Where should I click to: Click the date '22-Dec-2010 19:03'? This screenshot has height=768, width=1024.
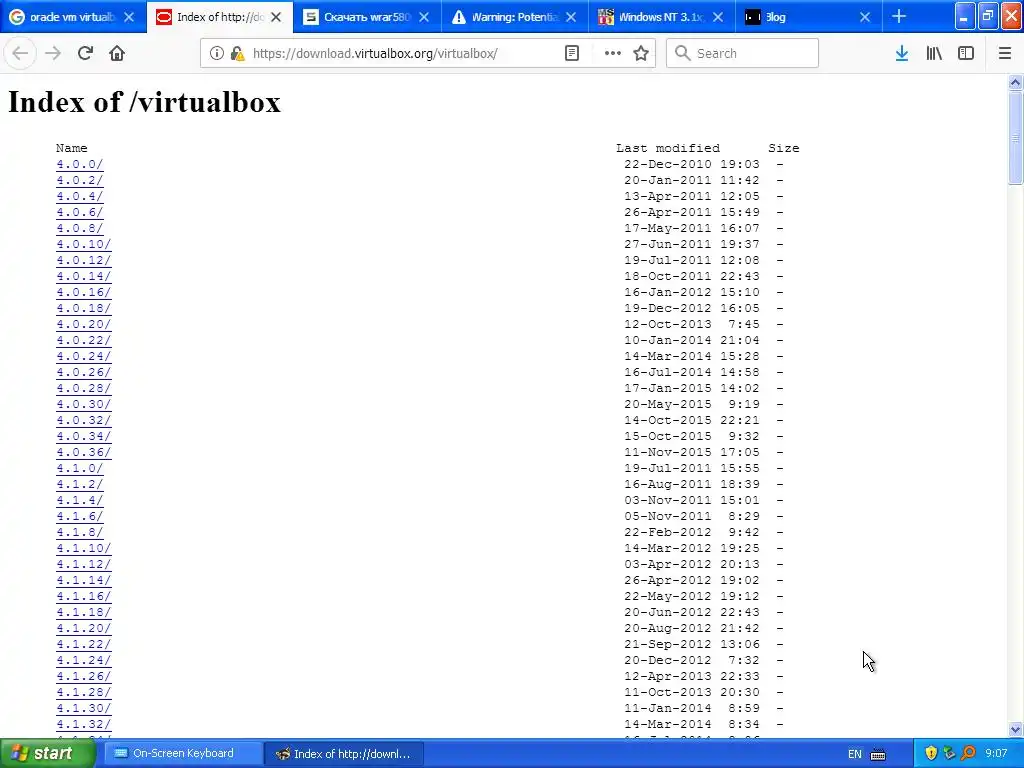click(692, 165)
